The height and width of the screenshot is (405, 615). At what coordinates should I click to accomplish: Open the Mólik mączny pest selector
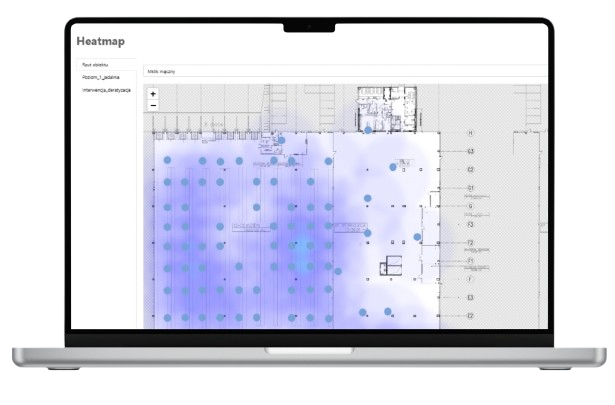(345, 71)
